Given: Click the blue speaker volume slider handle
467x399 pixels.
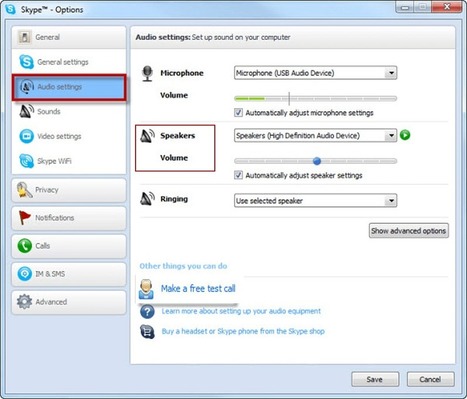Looking at the screenshot, I should 317,161.
